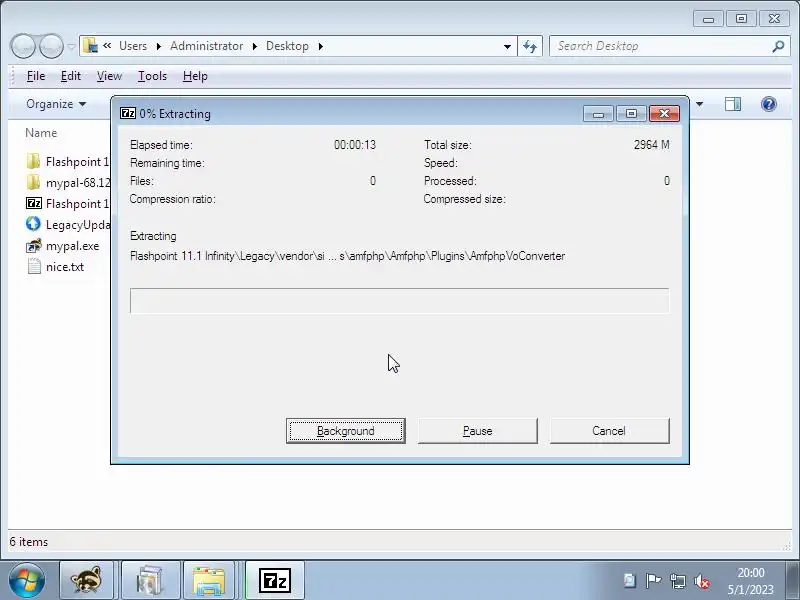This screenshot has width=800, height=600.
Task: Click the extraction progress bar
Action: (399, 301)
